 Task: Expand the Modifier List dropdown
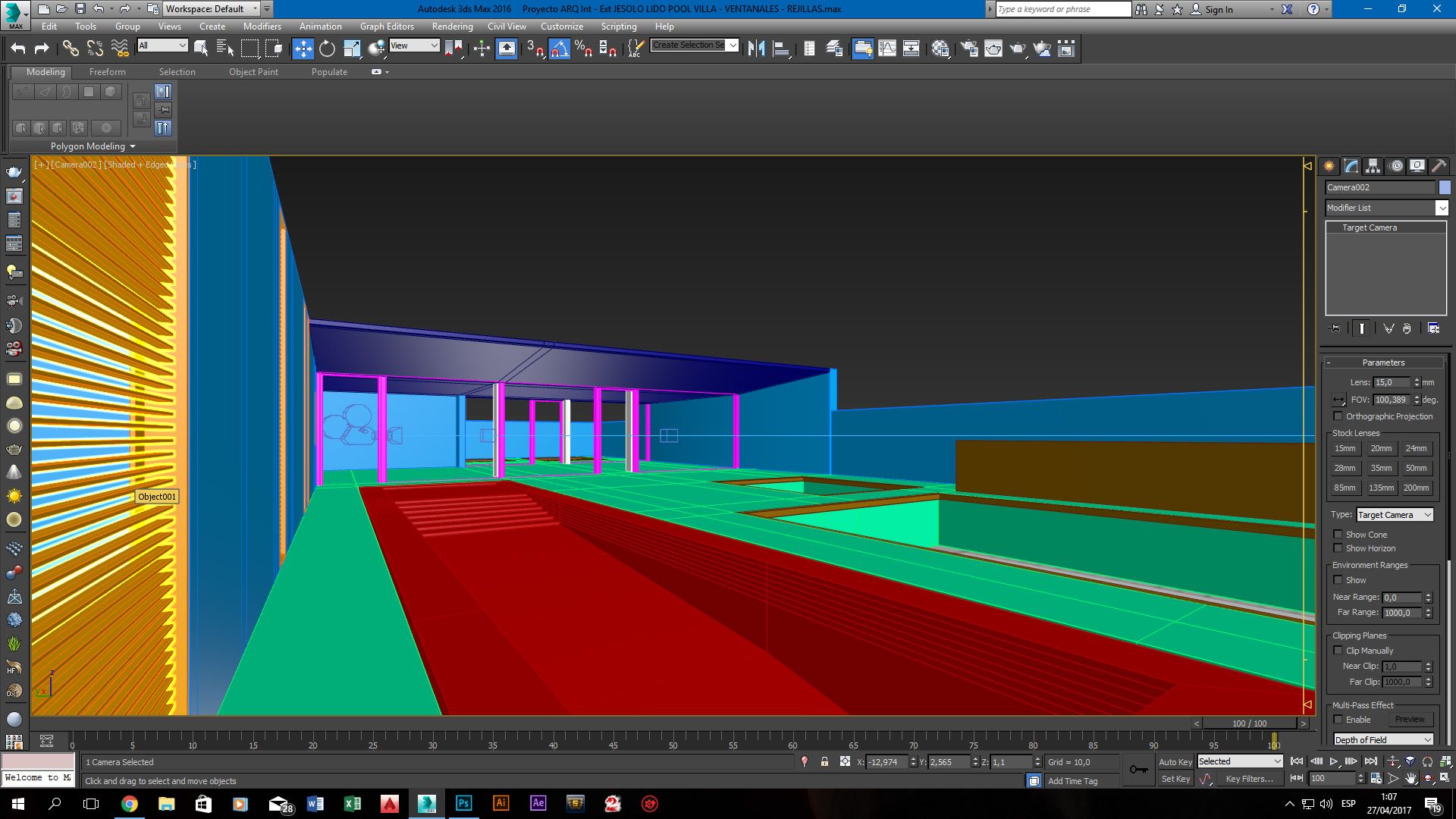click(x=1442, y=207)
